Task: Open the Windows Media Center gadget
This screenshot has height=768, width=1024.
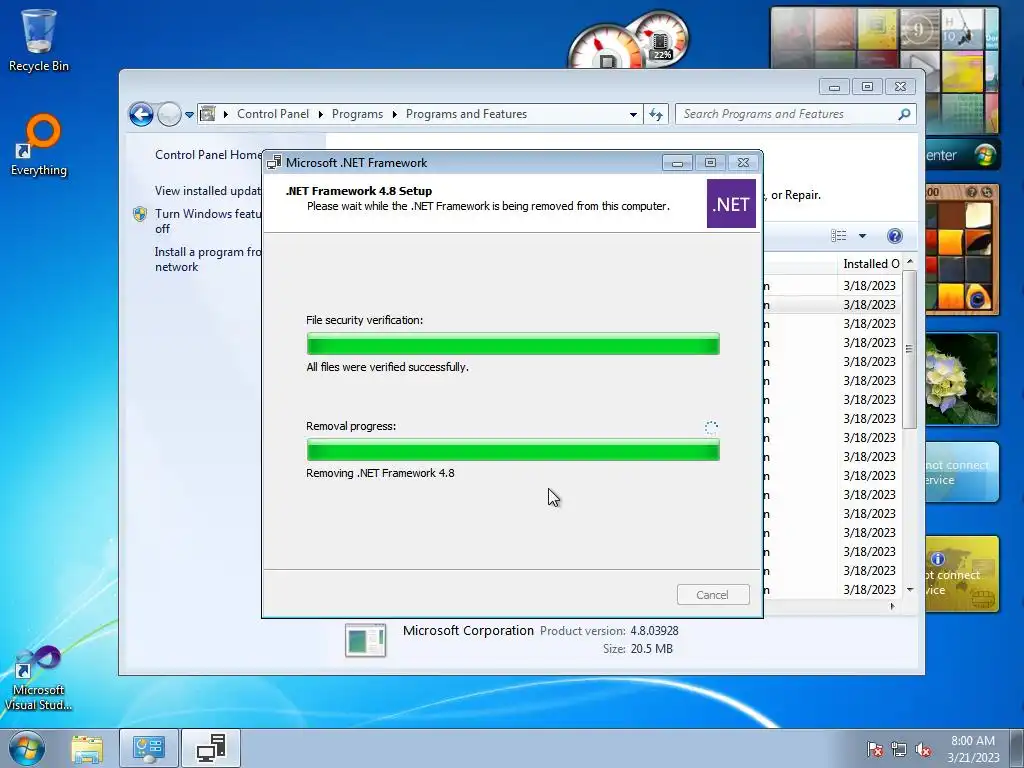Action: point(962,155)
